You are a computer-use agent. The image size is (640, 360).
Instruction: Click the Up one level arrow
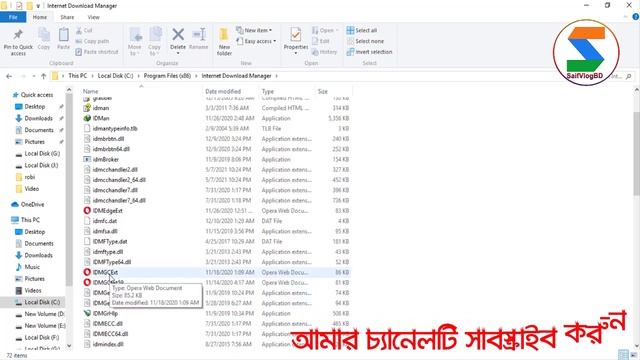pos(43,76)
